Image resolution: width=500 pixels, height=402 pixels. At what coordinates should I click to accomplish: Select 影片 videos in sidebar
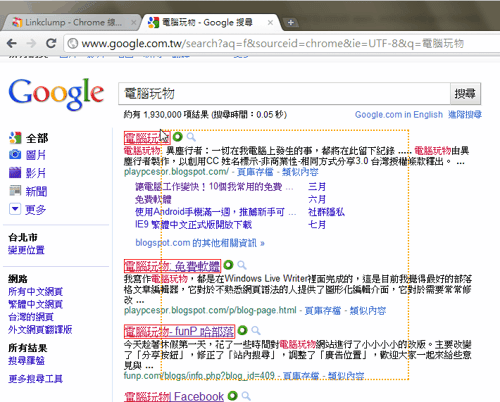tap(36, 173)
